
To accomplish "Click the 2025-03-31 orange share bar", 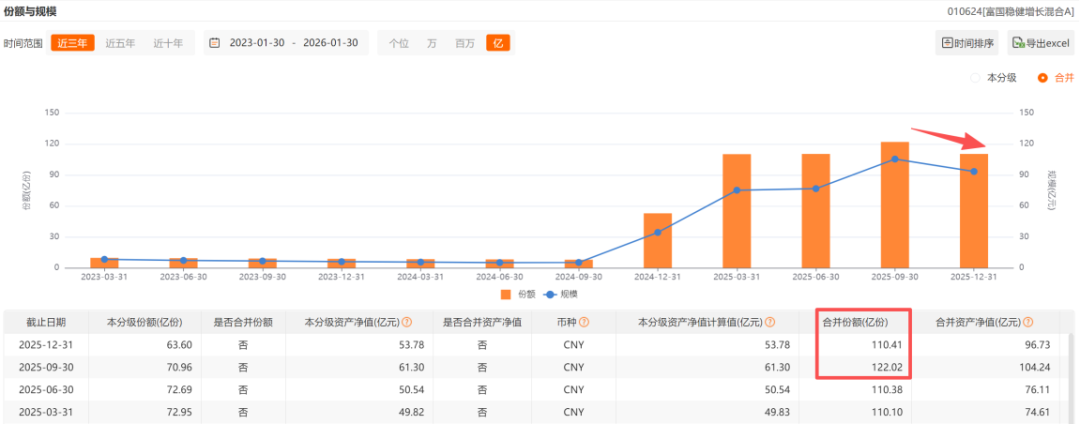I will point(736,211).
